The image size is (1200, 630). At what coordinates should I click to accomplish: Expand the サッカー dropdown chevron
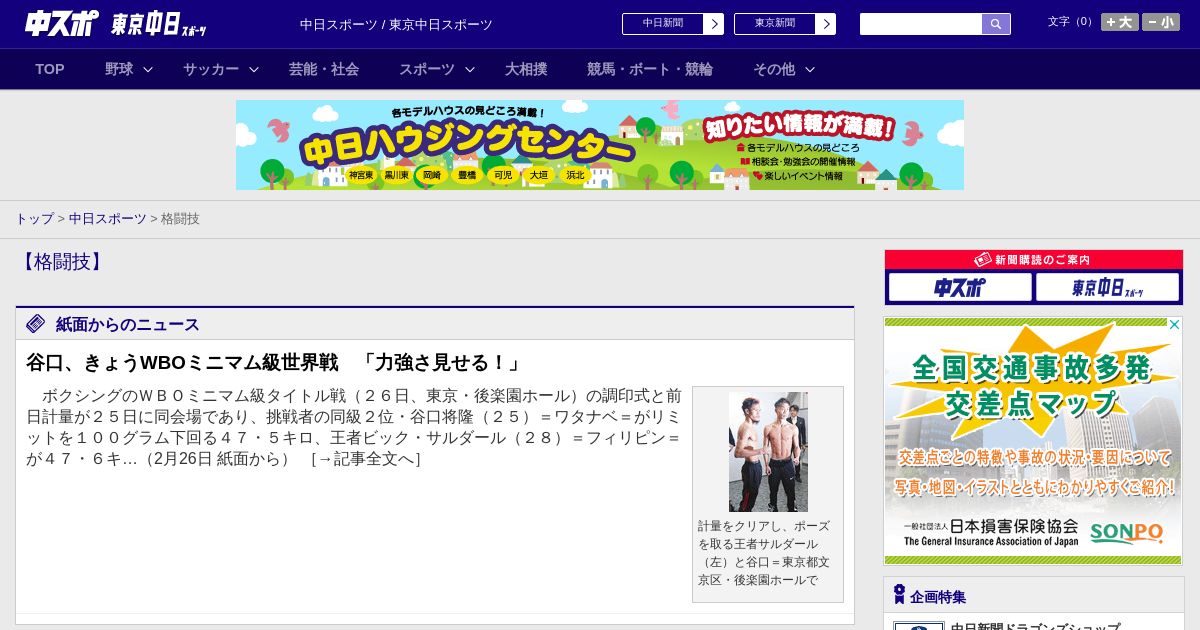coord(254,70)
